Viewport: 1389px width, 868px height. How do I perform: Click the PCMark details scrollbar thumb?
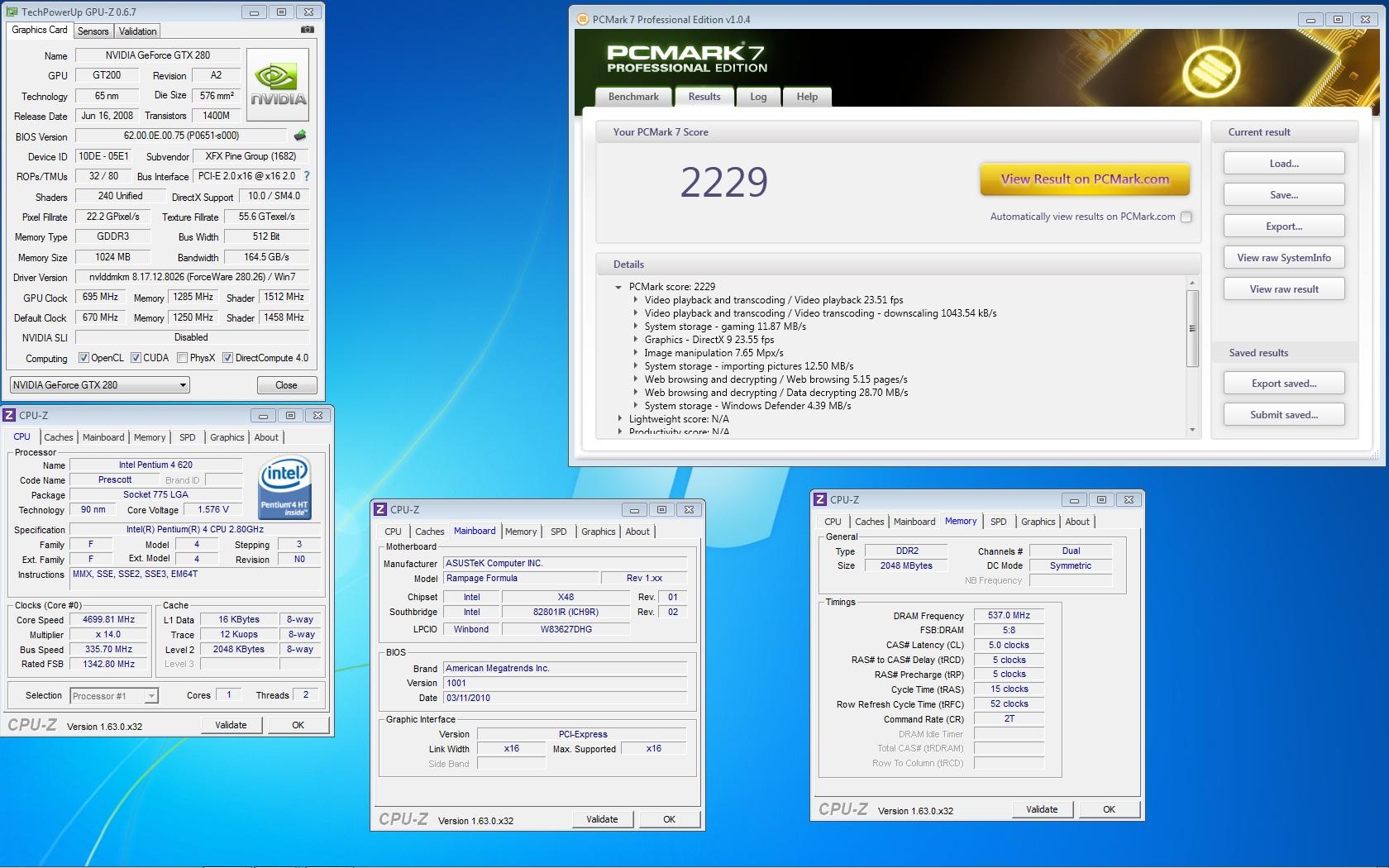1192,328
